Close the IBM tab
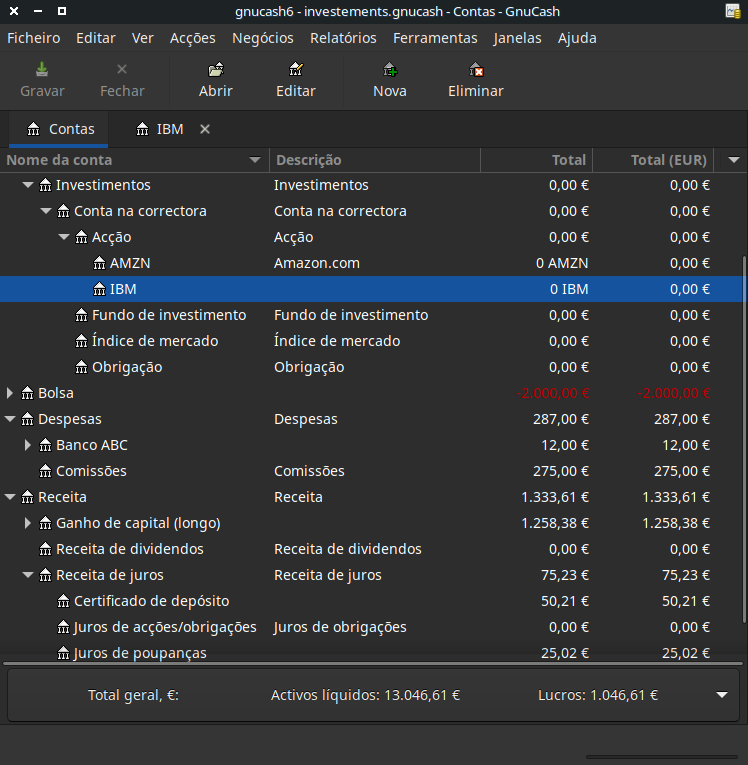 (205, 129)
